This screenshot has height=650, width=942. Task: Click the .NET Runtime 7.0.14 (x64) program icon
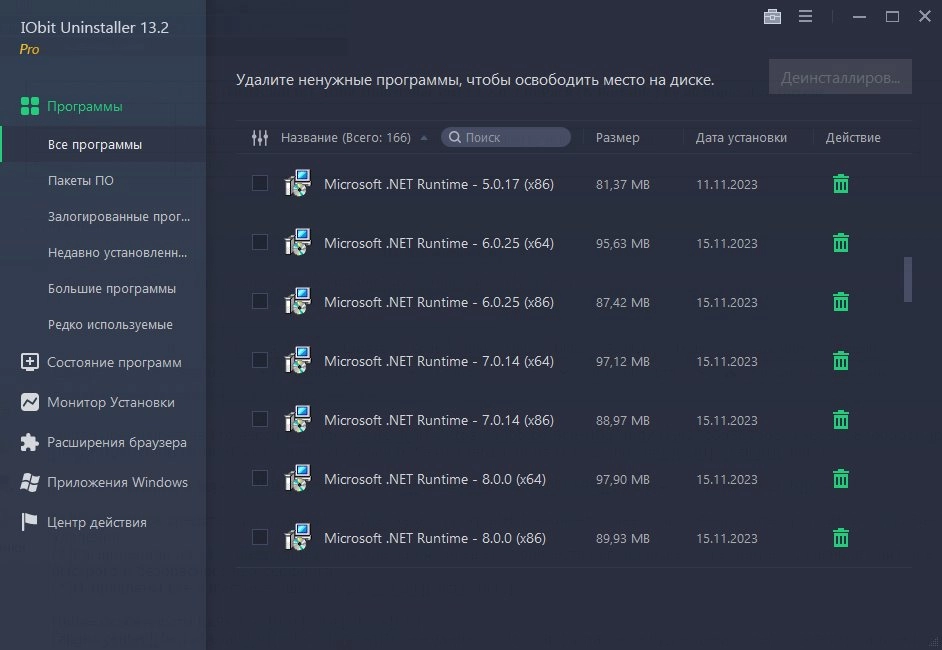(297, 361)
